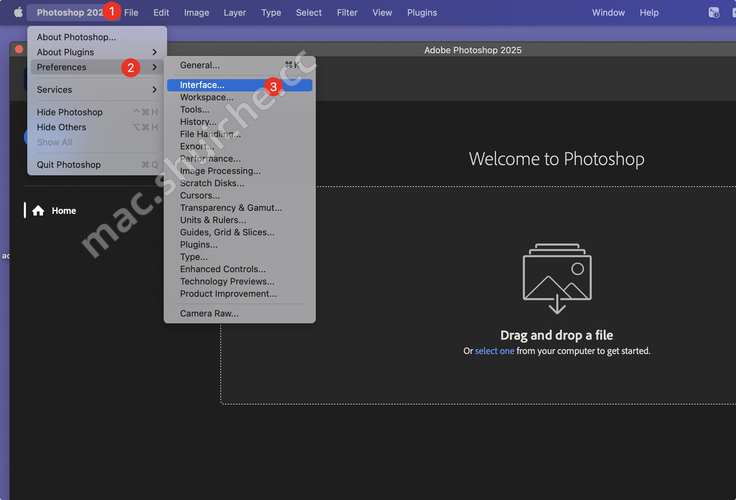The height and width of the screenshot is (500, 736).
Task: Expand the Preferences submenu
Action: pos(97,67)
